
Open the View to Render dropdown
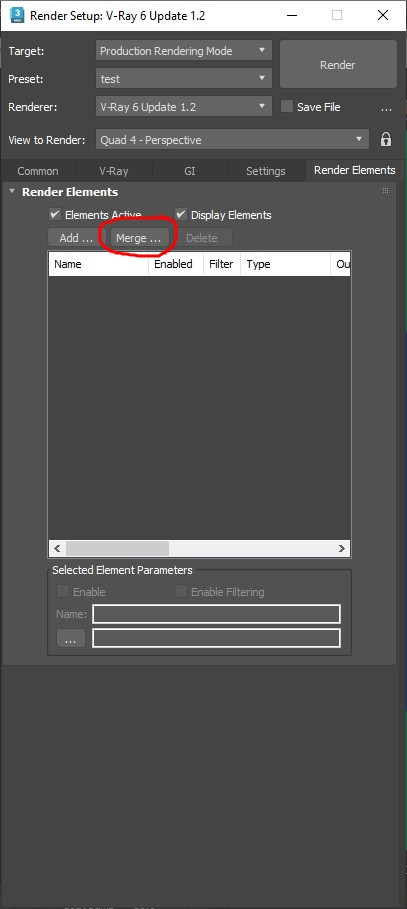coord(232,140)
